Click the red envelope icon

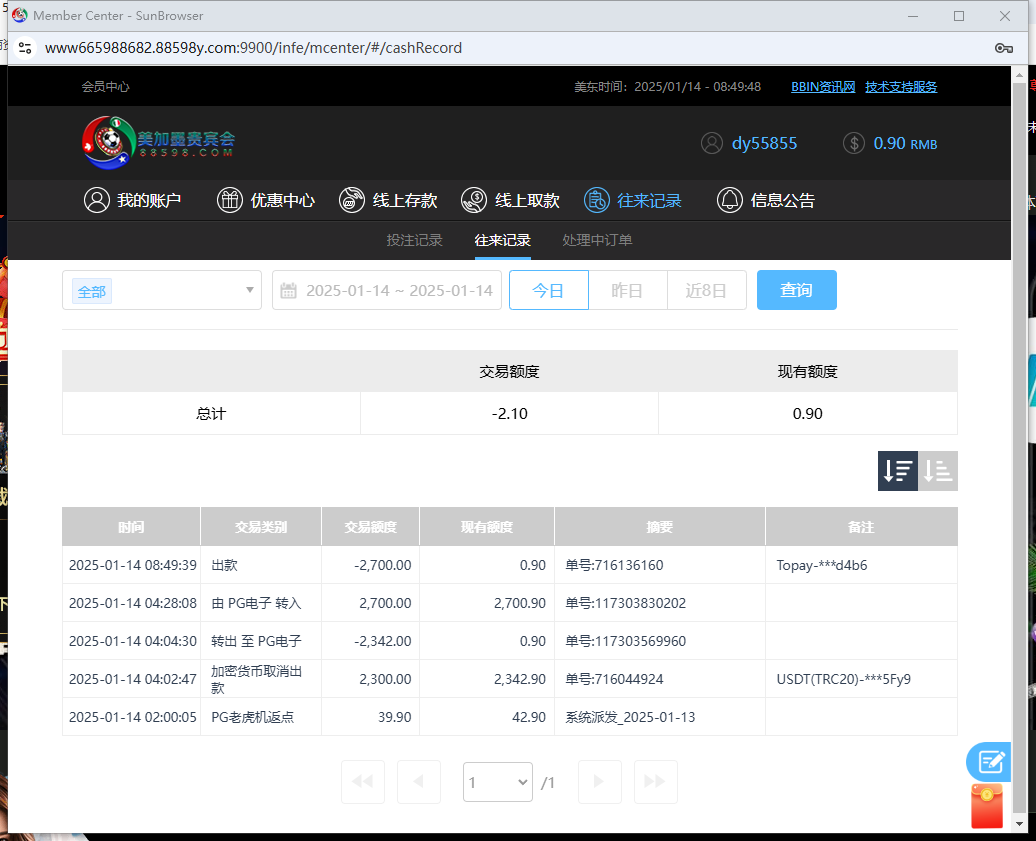(986, 806)
